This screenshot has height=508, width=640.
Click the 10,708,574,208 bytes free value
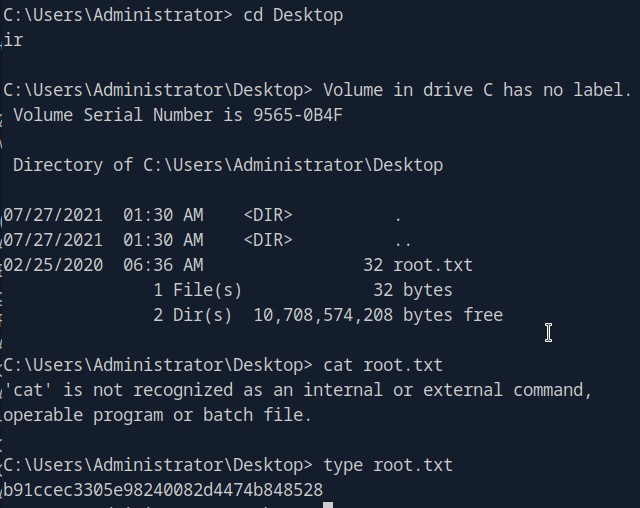pyautogui.click(x=378, y=315)
